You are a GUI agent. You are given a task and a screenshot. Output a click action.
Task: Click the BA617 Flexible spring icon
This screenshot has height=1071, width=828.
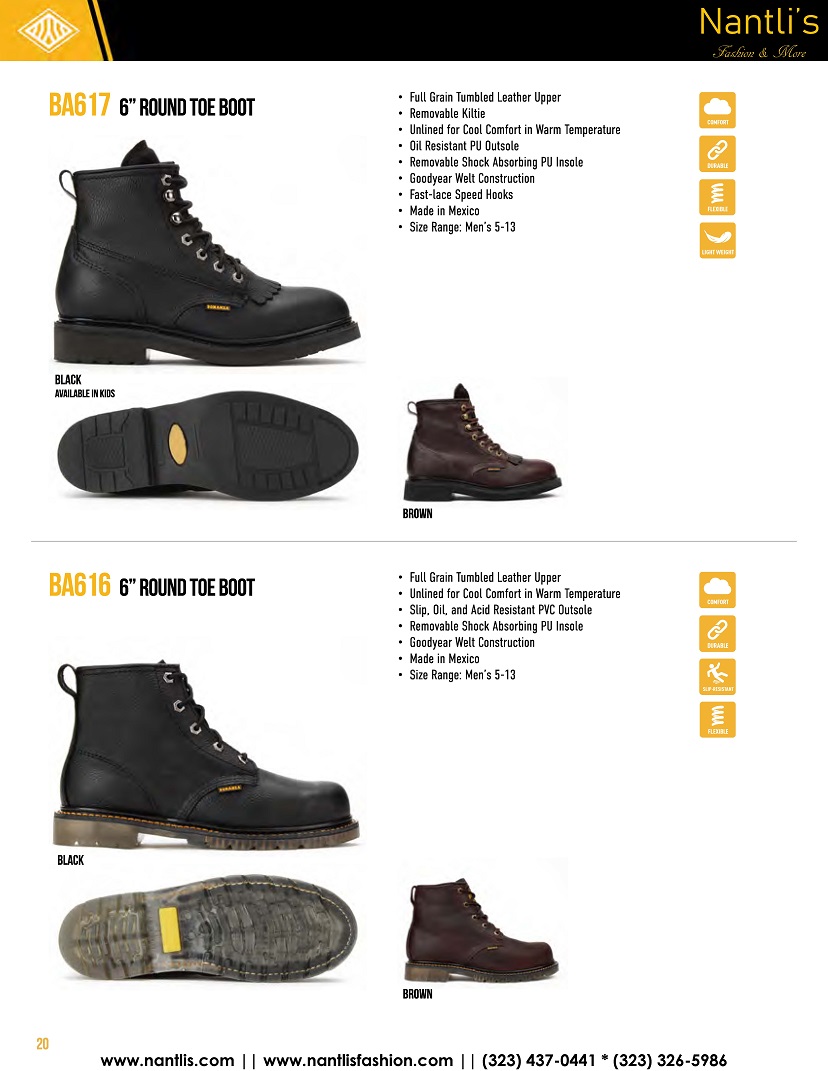click(717, 197)
